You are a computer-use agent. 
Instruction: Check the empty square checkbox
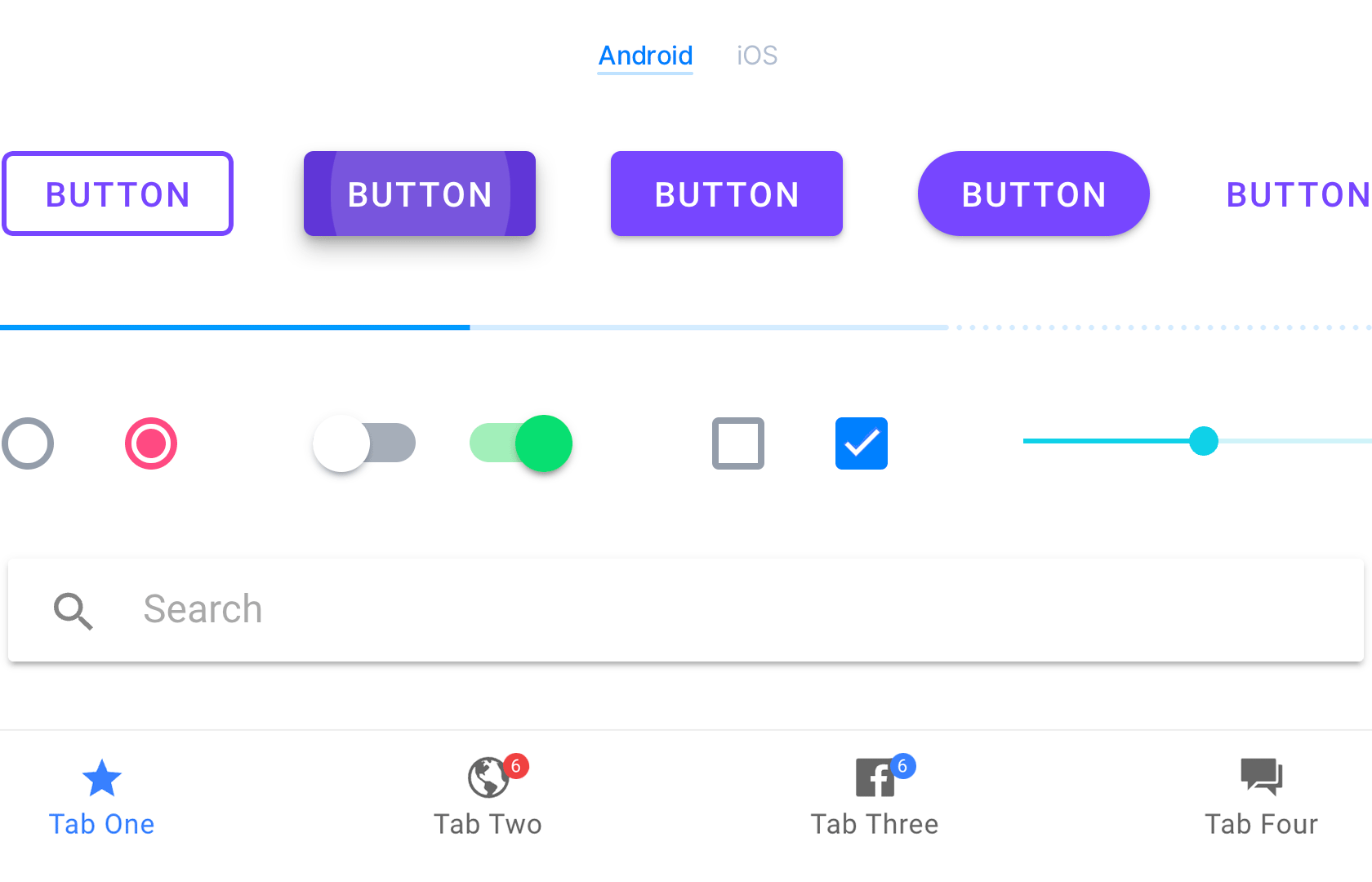click(737, 443)
